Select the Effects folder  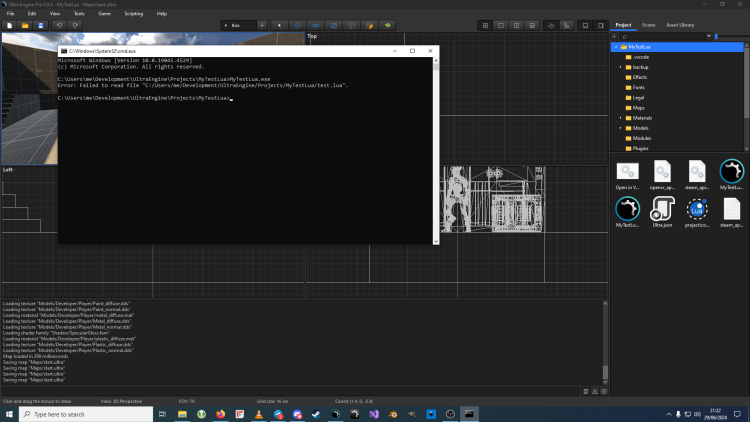point(636,77)
